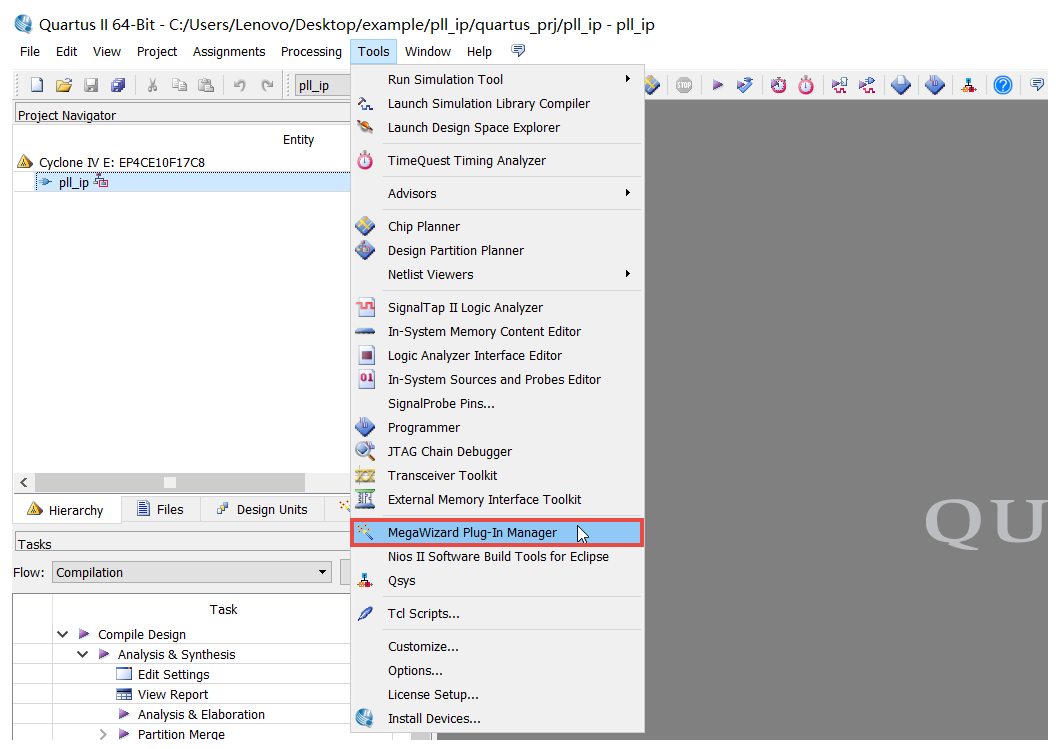Expand the Partition Merge task

pos(103,734)
